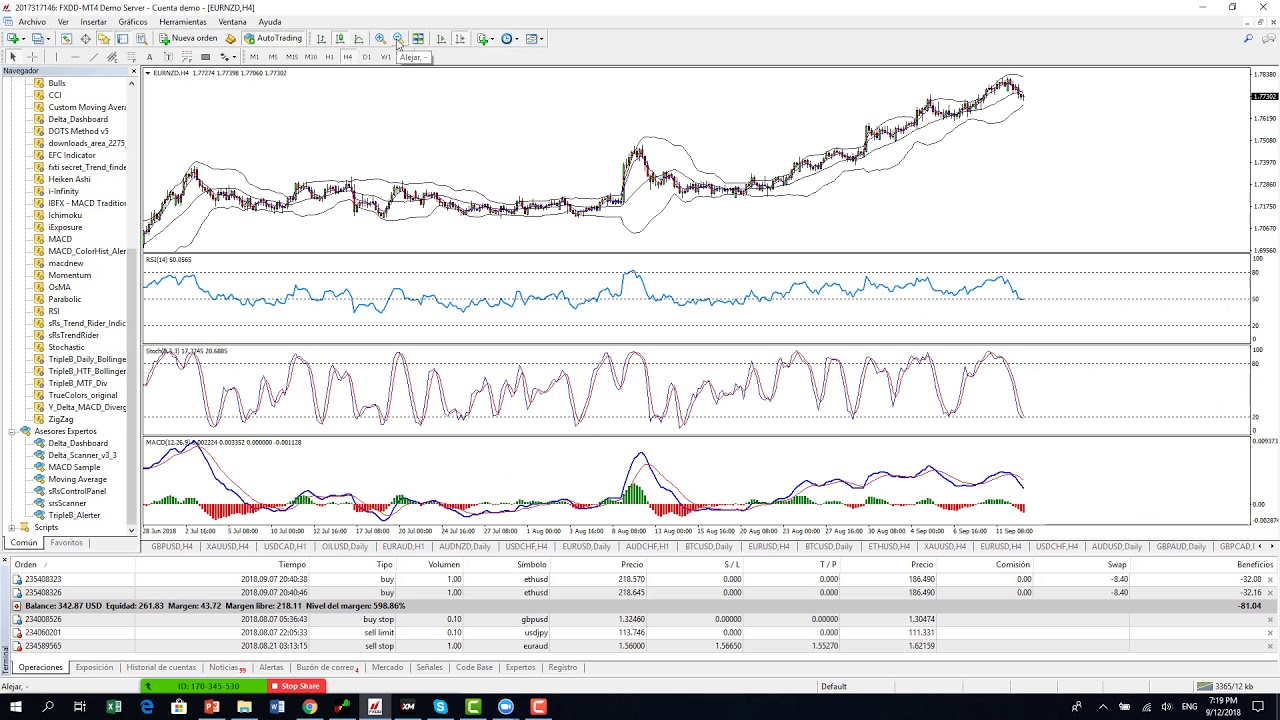Click the Stop Share button
This screenshot has width=1280, height=720.
pyautogui.click(x=295, y=686)
